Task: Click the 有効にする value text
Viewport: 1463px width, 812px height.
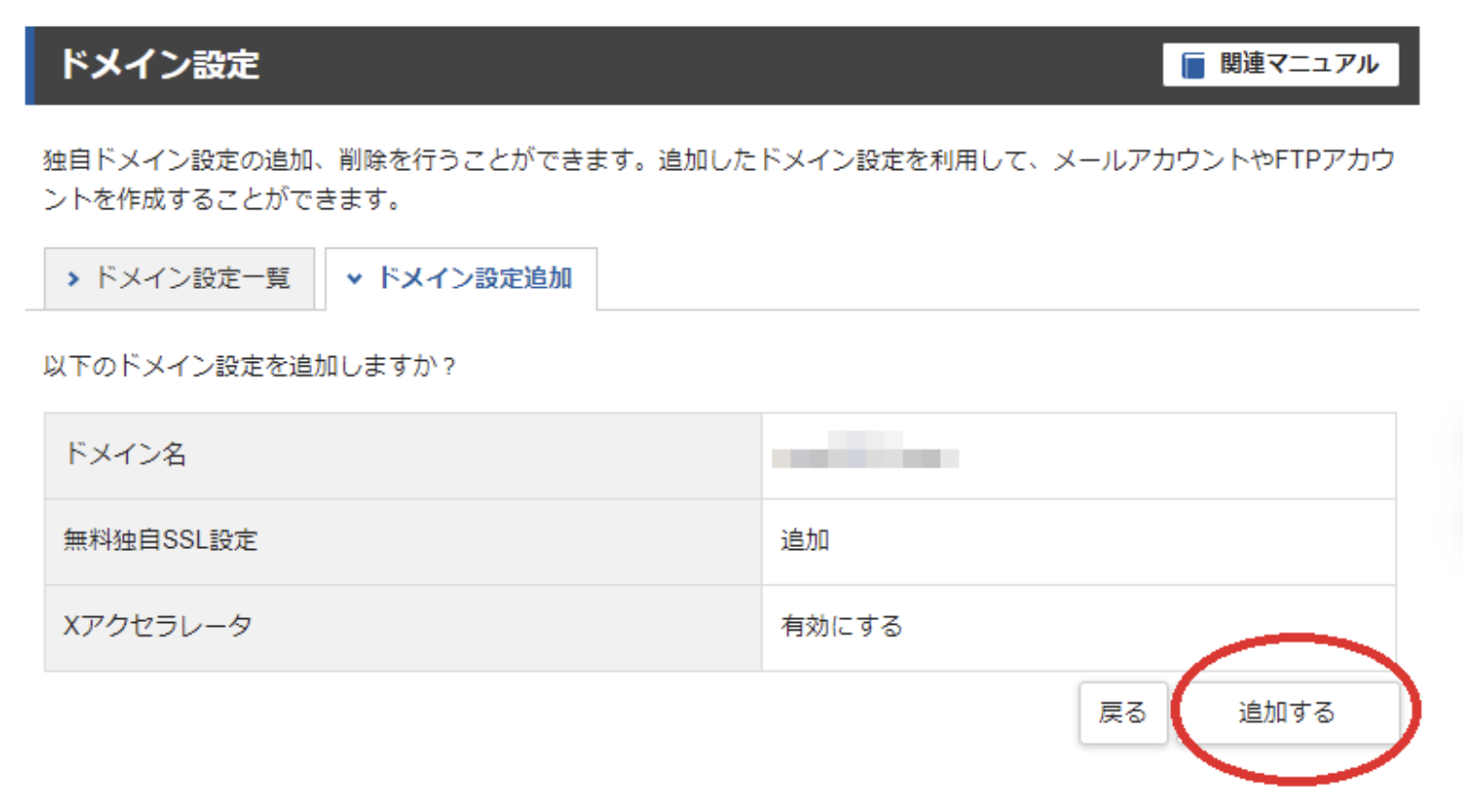Action: [x=841, y=627]
